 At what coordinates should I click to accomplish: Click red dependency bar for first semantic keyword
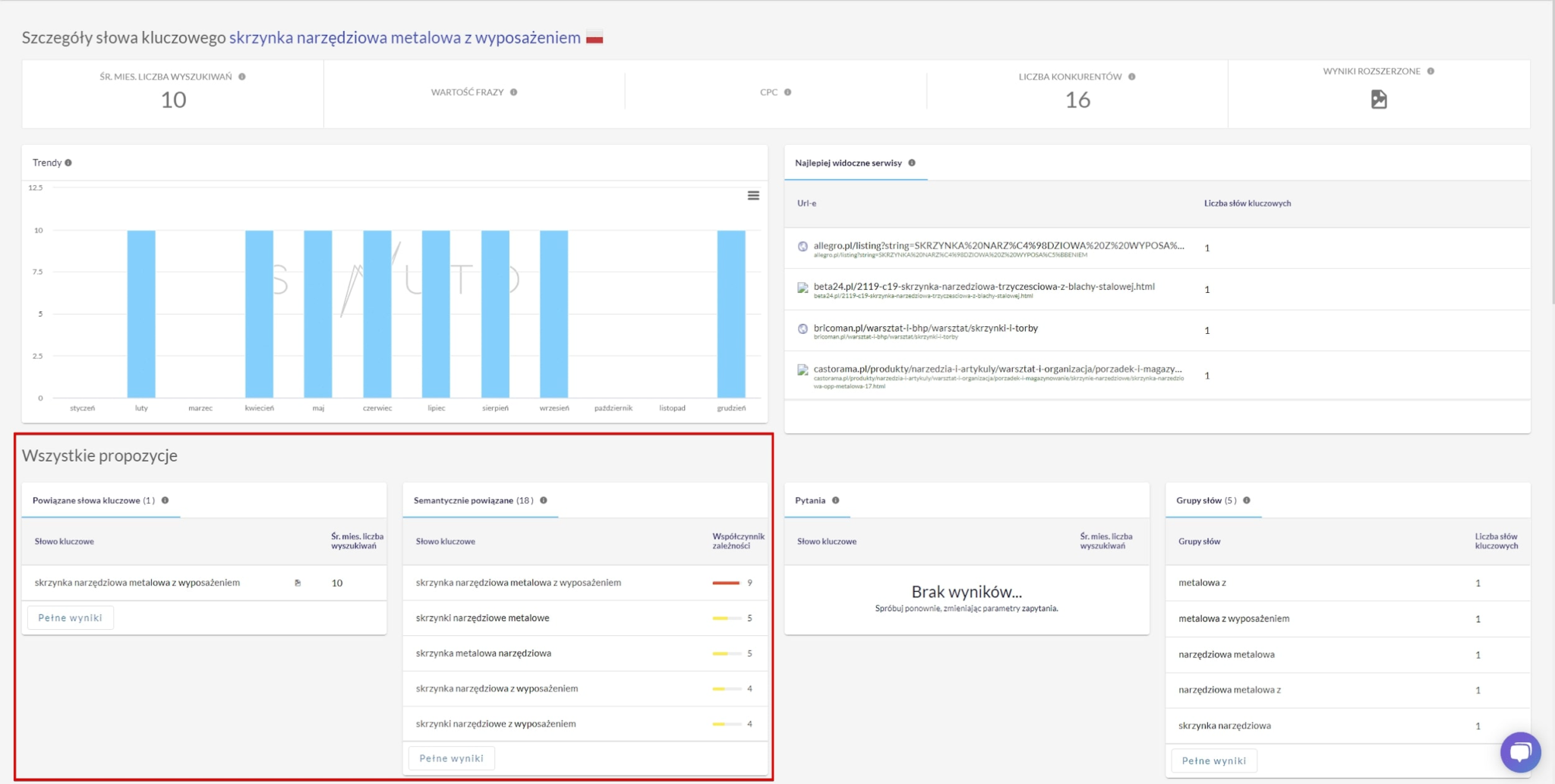726,583
